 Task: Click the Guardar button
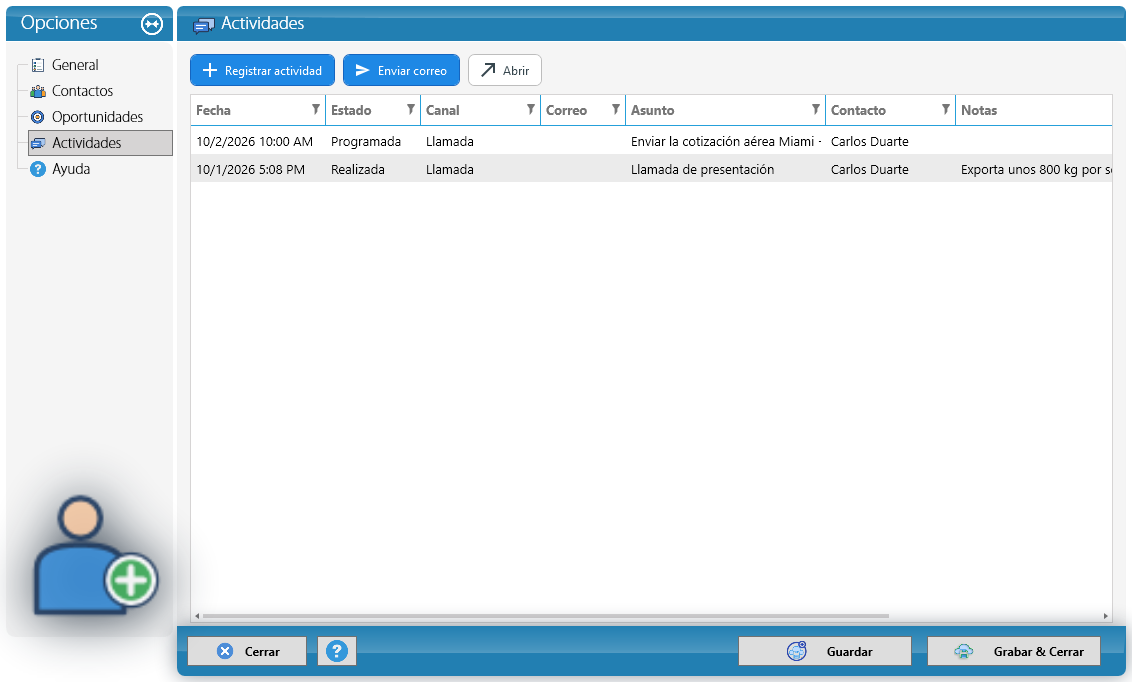tap(824, 651)
